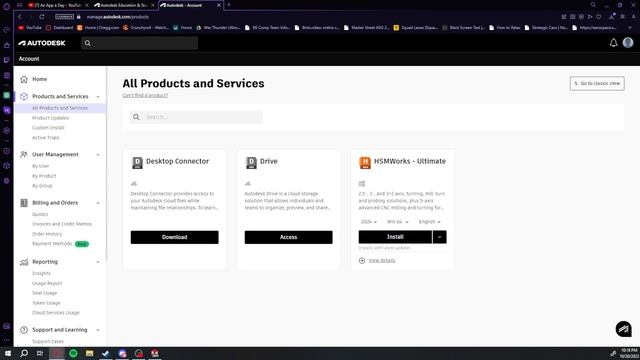Open a new browser tab with the plus
640x360 pixels.
[229, 5]
